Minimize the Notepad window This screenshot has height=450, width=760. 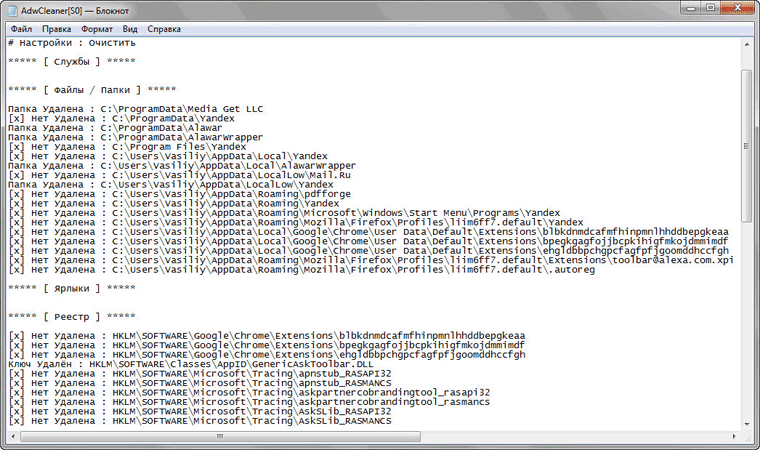click(691, 8)
